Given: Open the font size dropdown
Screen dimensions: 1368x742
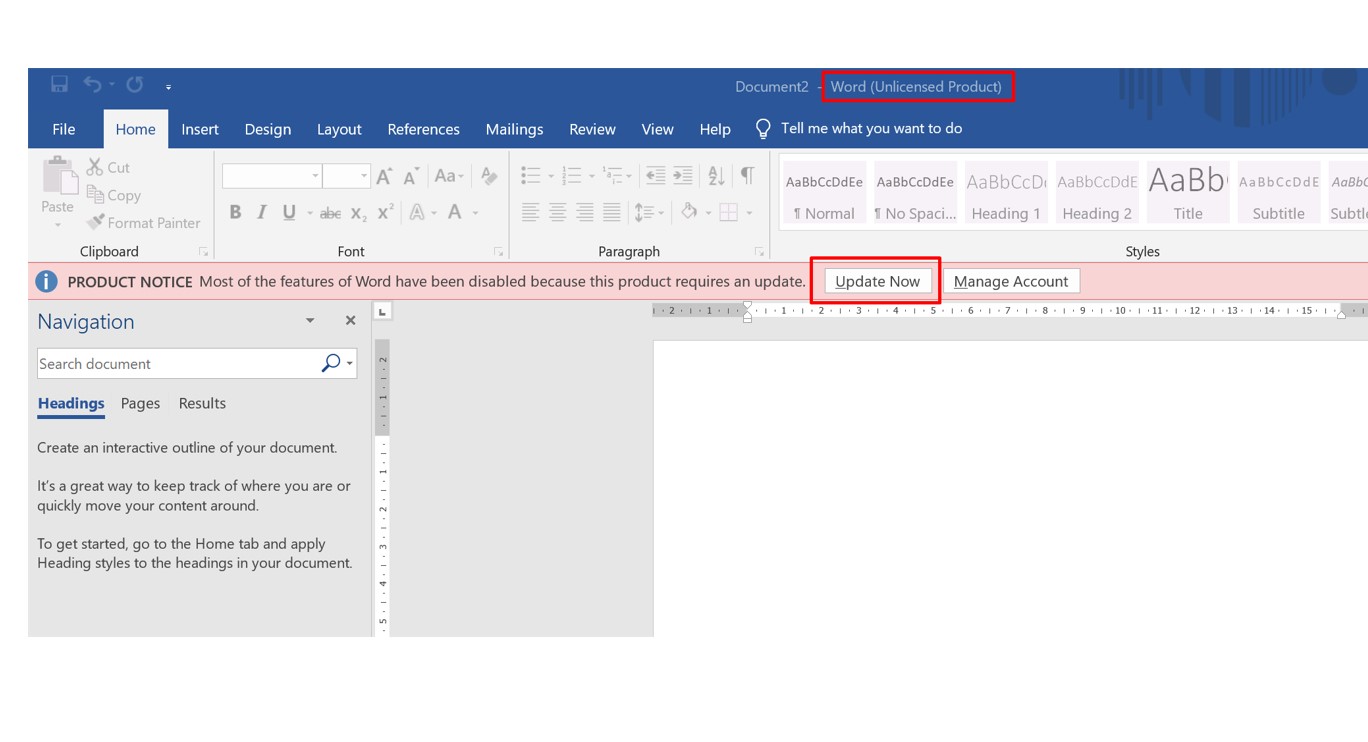Looking at the screenshot, I should click(x=364, y=176).
